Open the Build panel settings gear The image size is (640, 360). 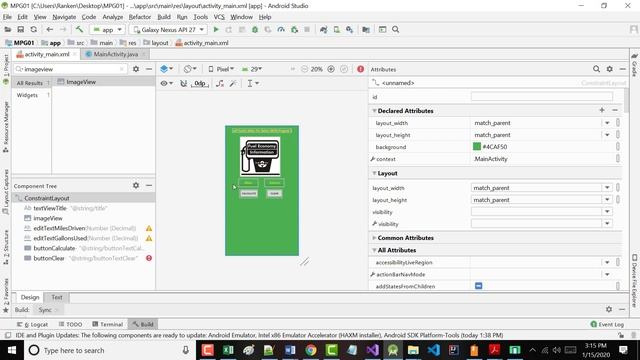(609, 309)
